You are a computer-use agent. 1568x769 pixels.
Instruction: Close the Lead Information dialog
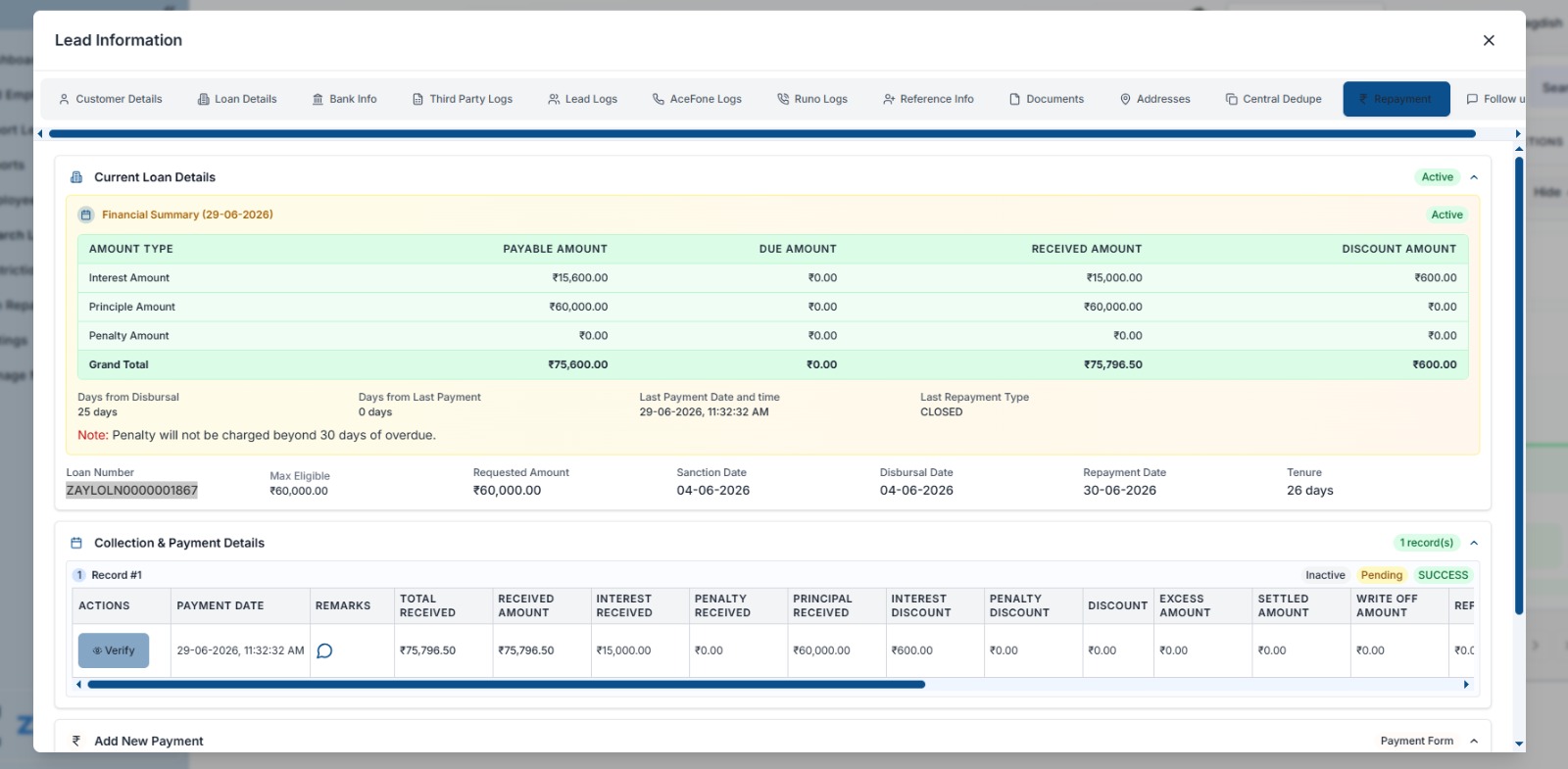[x=1489, y=40]
